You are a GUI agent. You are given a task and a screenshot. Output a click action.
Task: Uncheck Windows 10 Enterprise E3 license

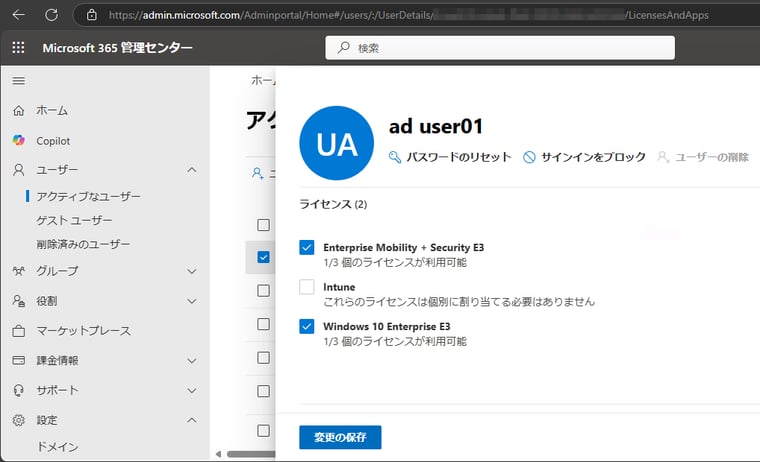[307, 326]
